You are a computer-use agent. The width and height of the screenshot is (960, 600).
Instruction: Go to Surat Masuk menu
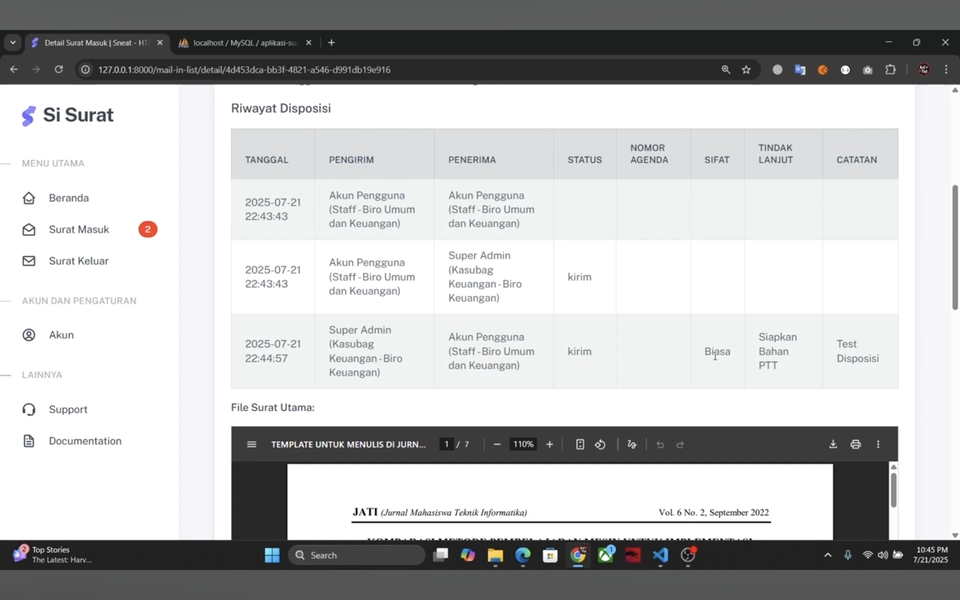78,229
